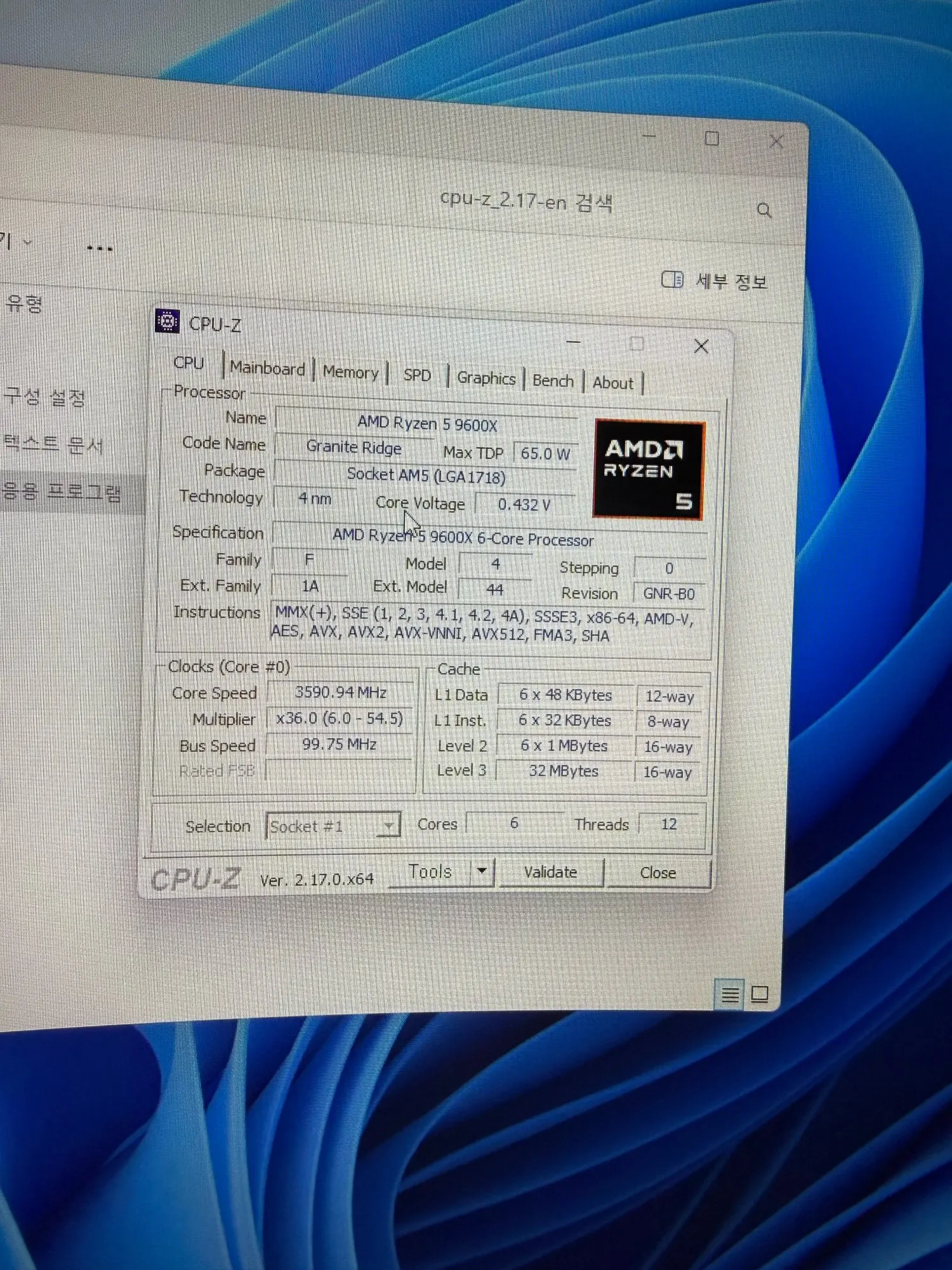Click the AMD Ryzen 5 logo badge
952x1270 pixels.
coord(649,471)
